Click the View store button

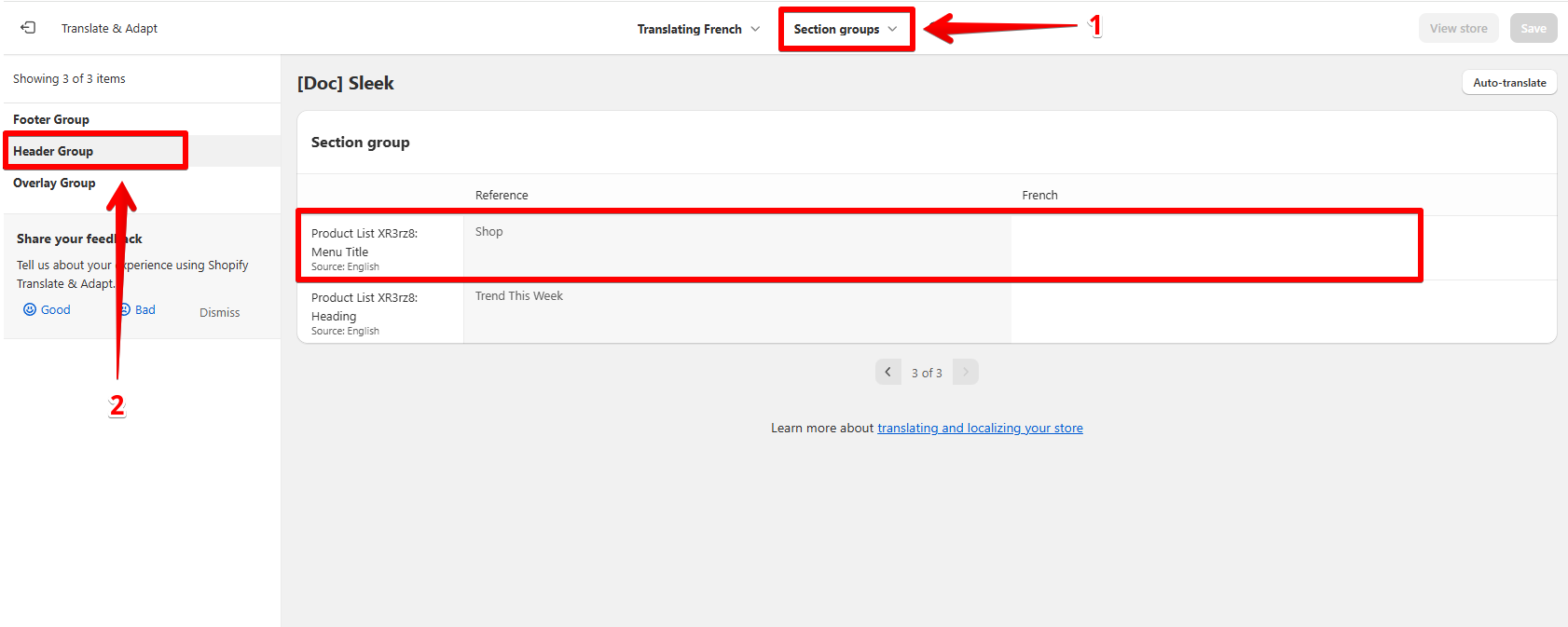(1458, 28)
